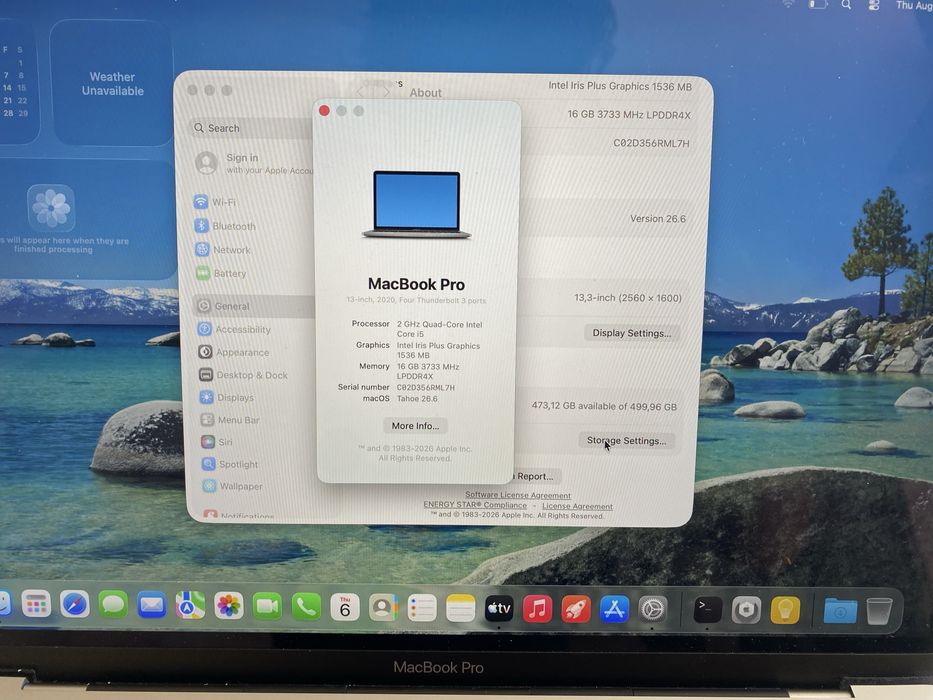The height and width of the screenshot is (700, 933).
Task: Launch Music from the Dock
Action: (x=537, y=610)
